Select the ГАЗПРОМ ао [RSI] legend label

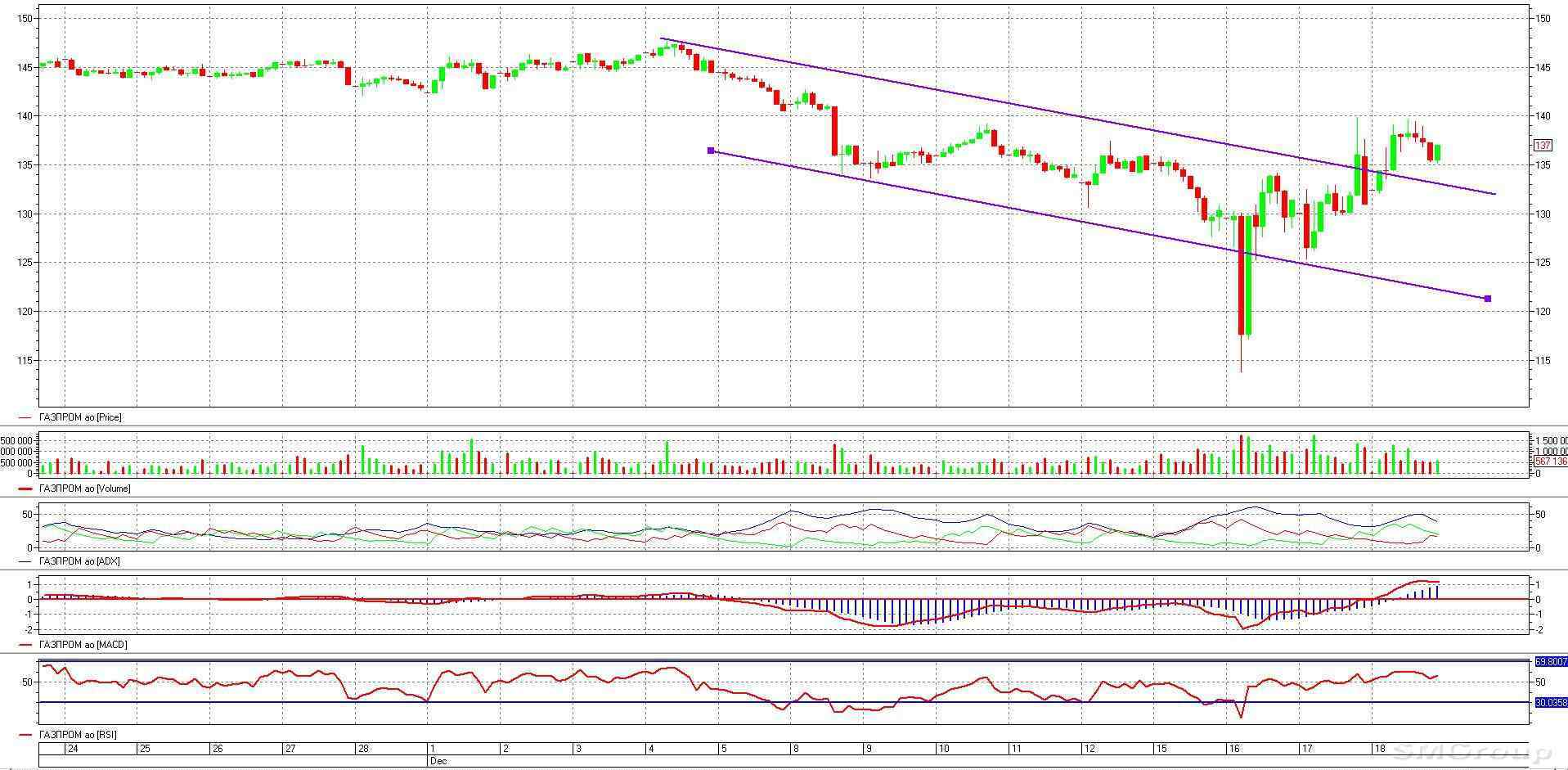78,735
